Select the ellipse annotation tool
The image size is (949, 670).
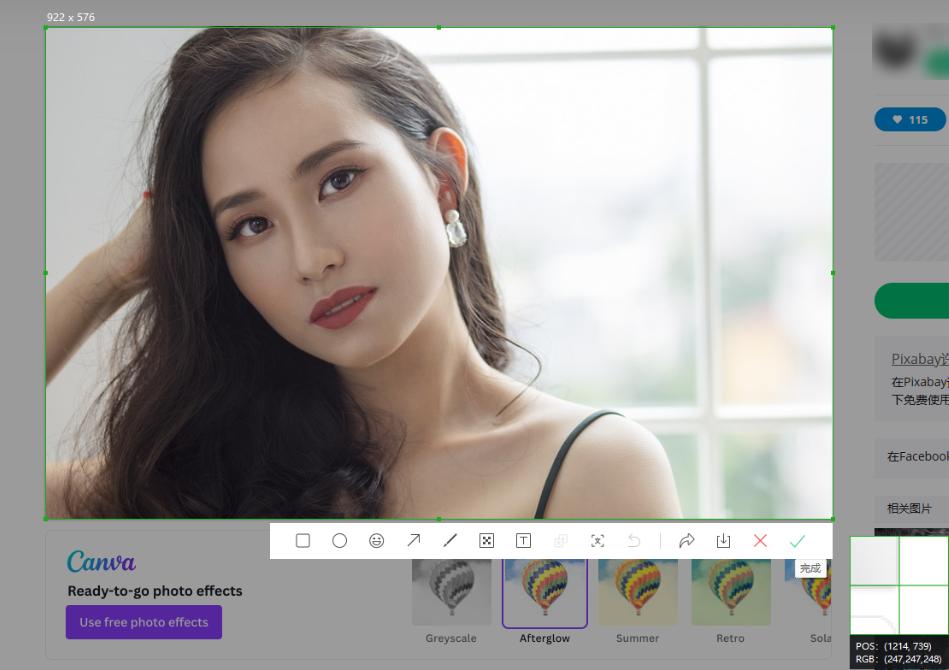point(340,540)
